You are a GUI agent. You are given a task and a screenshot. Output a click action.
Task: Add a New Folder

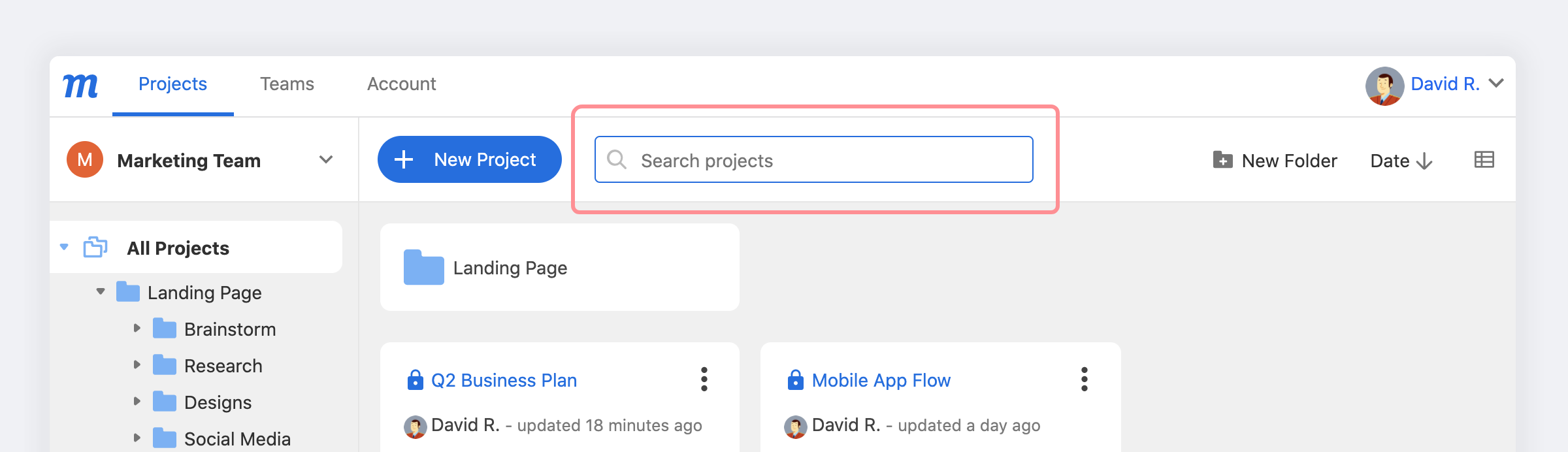click(1275, 161)
